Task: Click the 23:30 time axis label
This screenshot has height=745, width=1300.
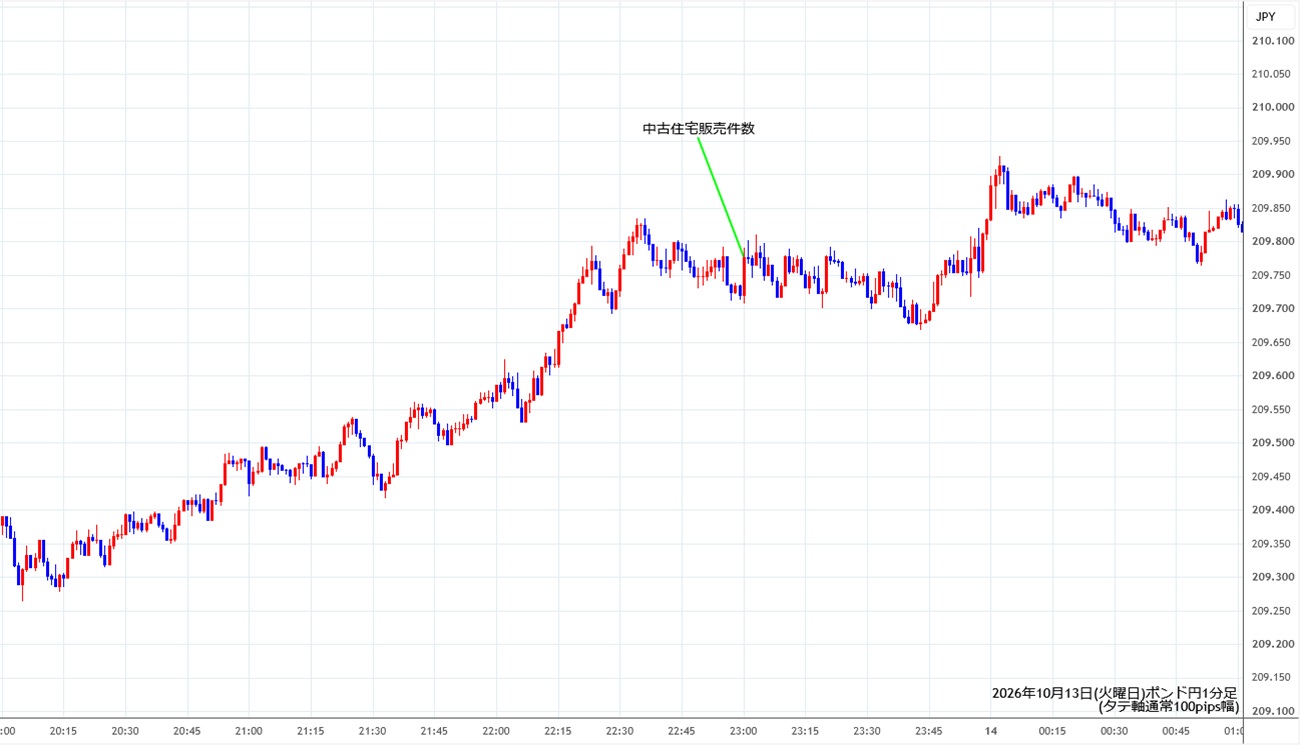Action: [867, 731]
